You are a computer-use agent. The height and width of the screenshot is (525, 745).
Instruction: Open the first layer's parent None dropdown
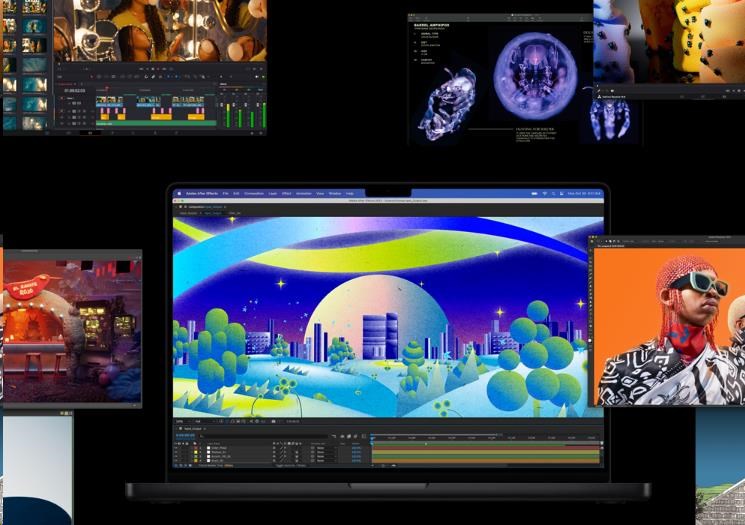(x=326, y=448)
